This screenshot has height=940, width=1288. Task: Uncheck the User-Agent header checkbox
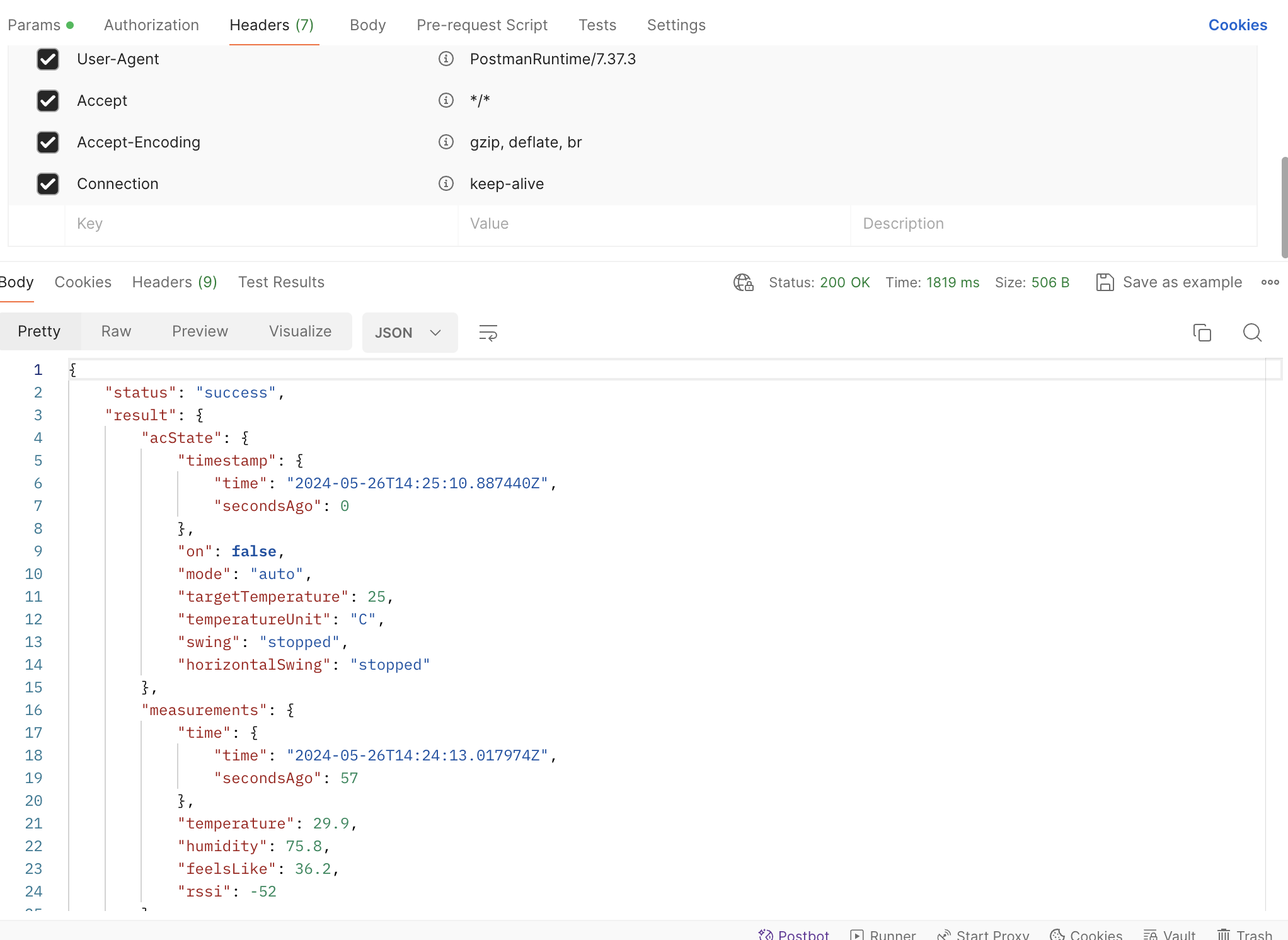(x=48, y=59)
